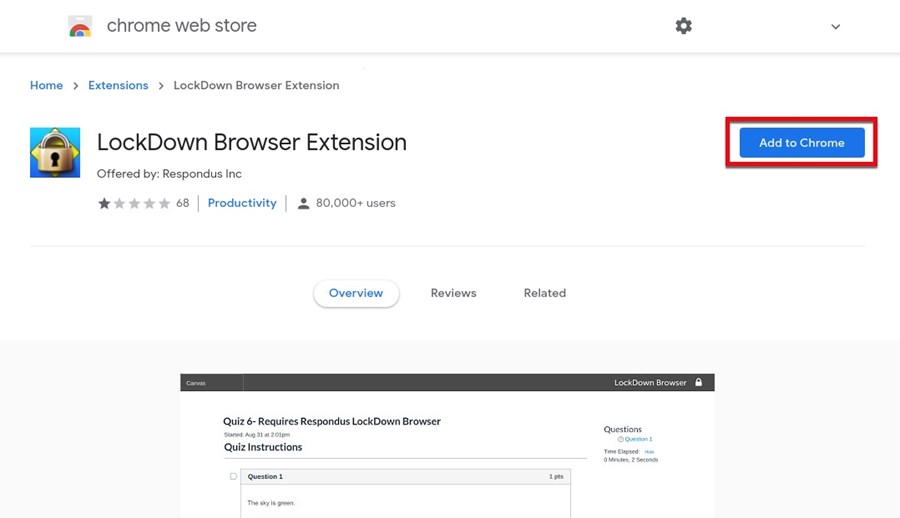Click the LockDown Browser Extension breadcrumb text
The width and height of the screenshot is (900, 518).
(x=256, y=85)
